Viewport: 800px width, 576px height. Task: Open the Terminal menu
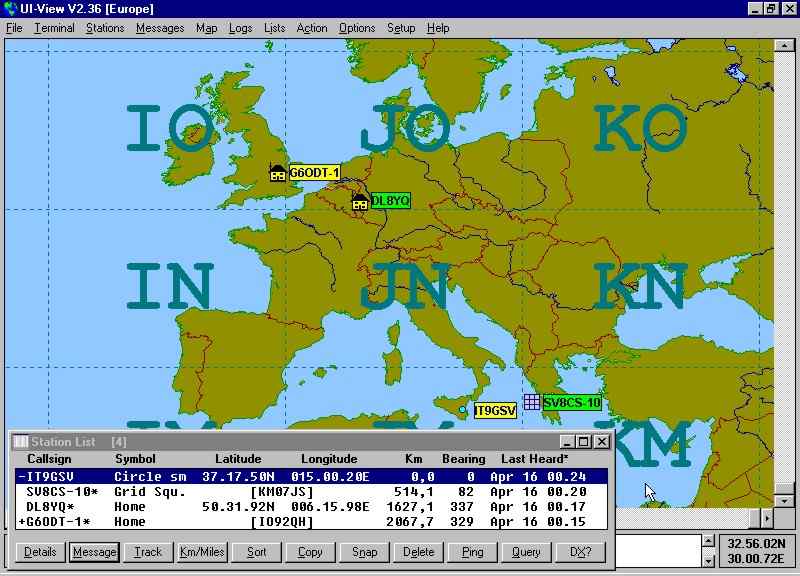pyautogui.click(x=54, y=28)
